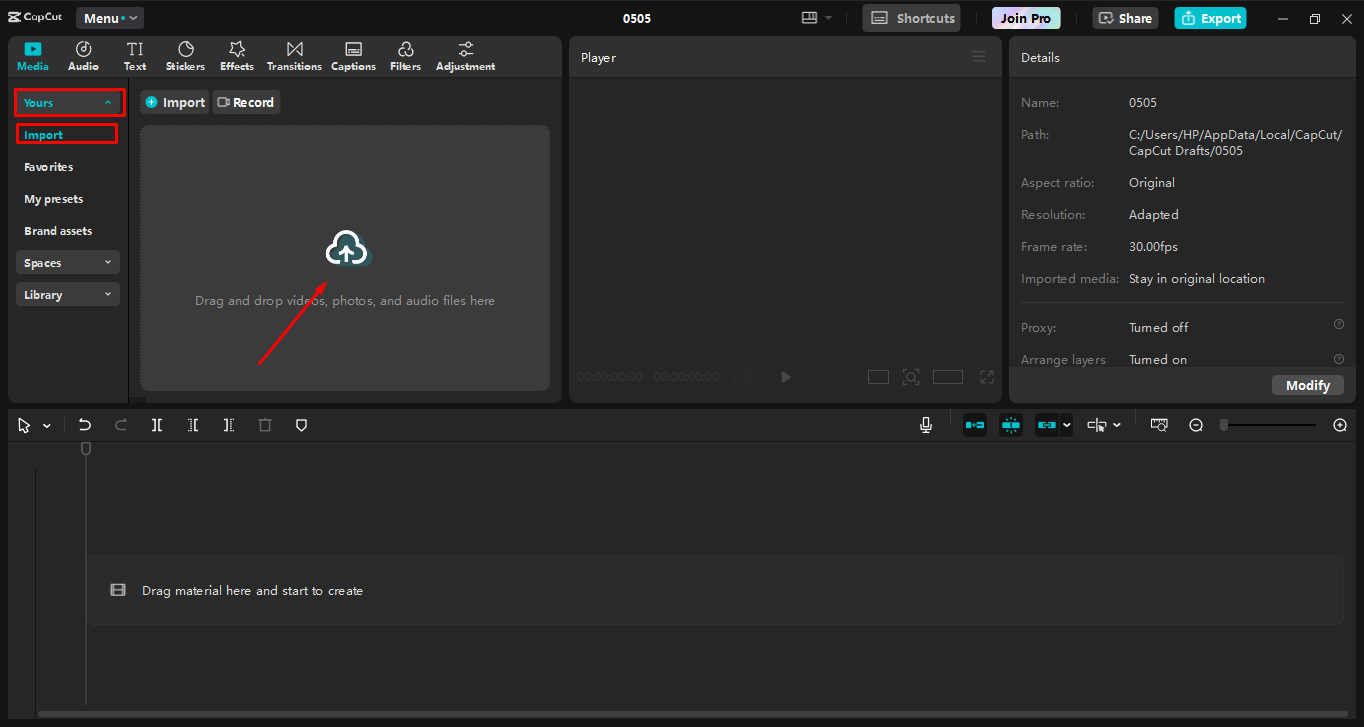Toggle linked selection in the timeline toolbar
The height and width of the screenshot is (727, 1364).
pyautogui.click(x=1047, y=424)
